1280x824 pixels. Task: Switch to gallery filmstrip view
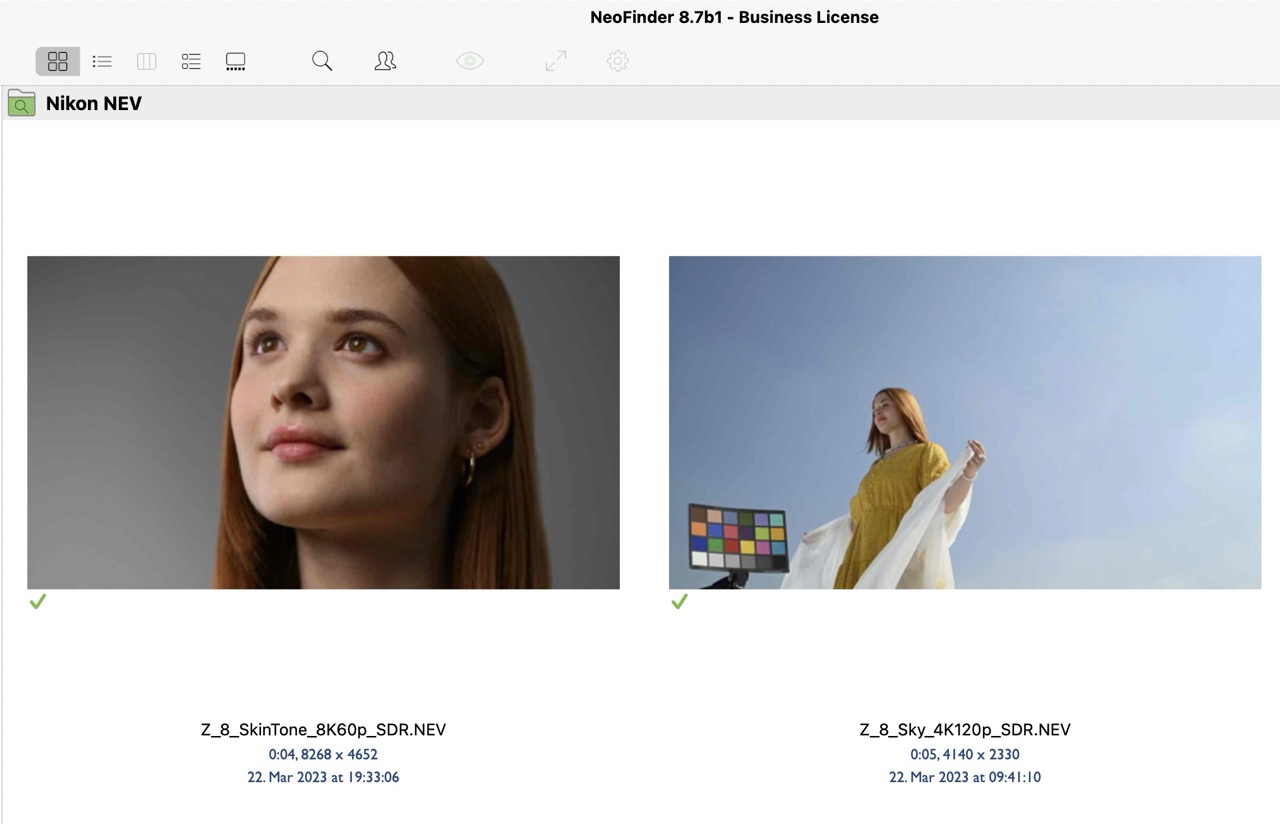pyautogui.click(x=236, y=62)
